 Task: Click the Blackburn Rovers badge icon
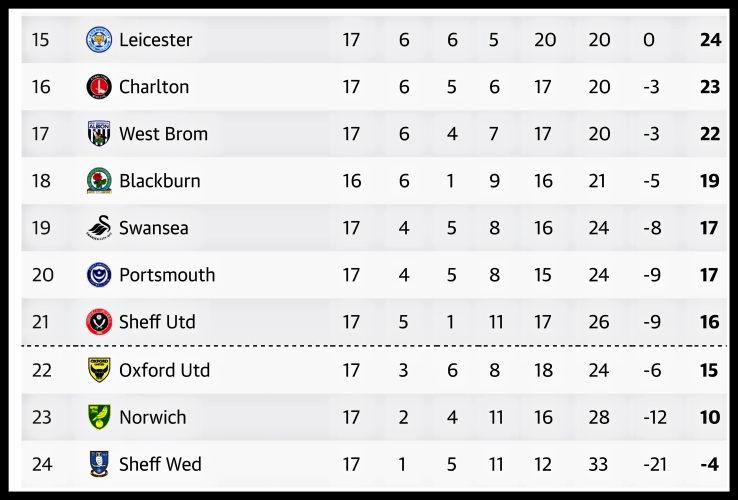point(99,181)
